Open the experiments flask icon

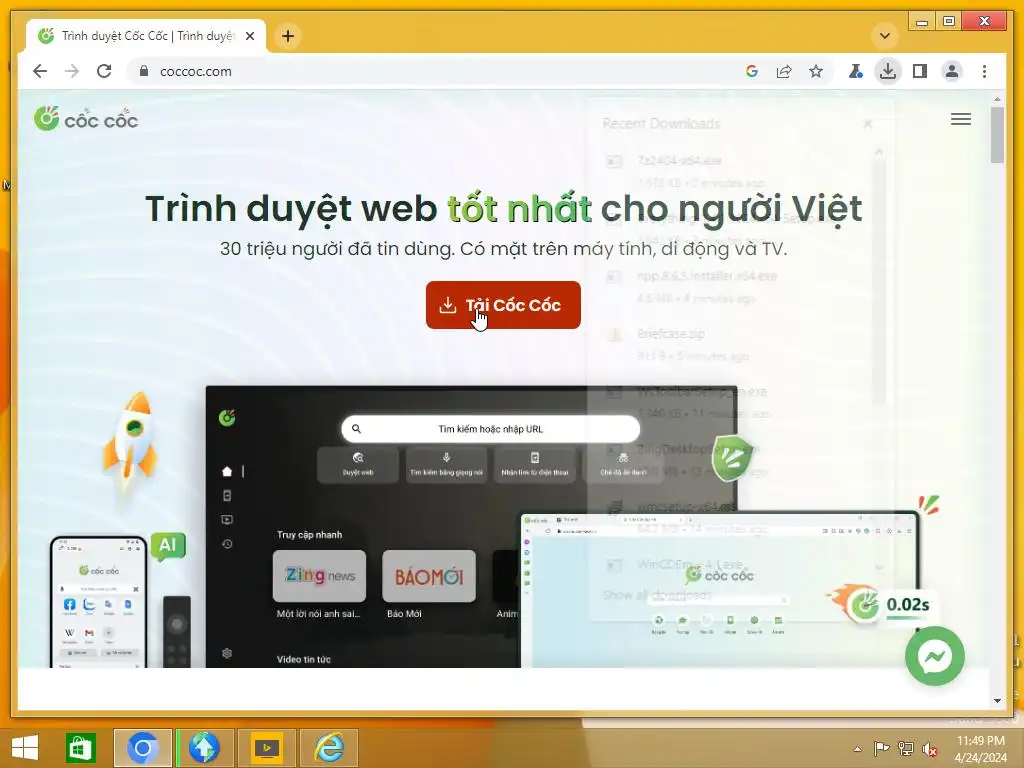point(855,71)
